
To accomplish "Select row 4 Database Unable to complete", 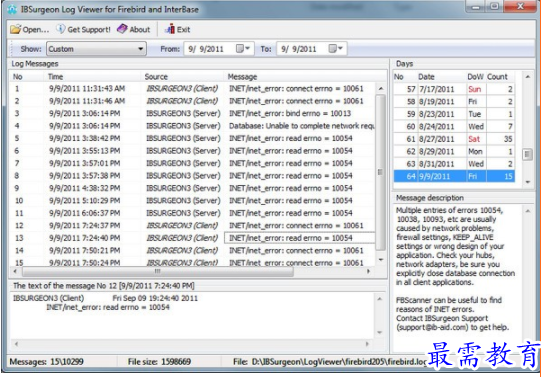I will coord(193,126).
